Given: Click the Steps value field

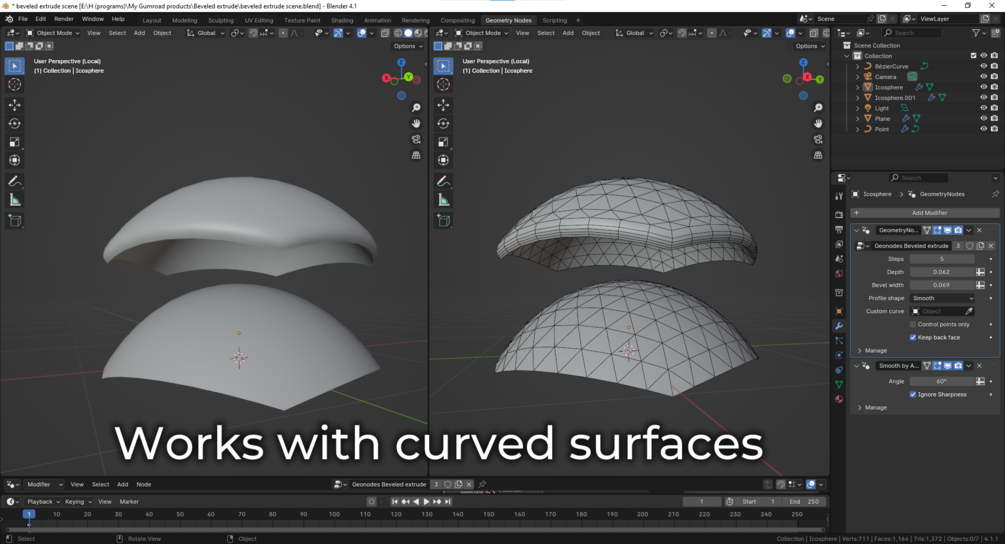Looking at the screenshot, I should [x=942, y=259].
